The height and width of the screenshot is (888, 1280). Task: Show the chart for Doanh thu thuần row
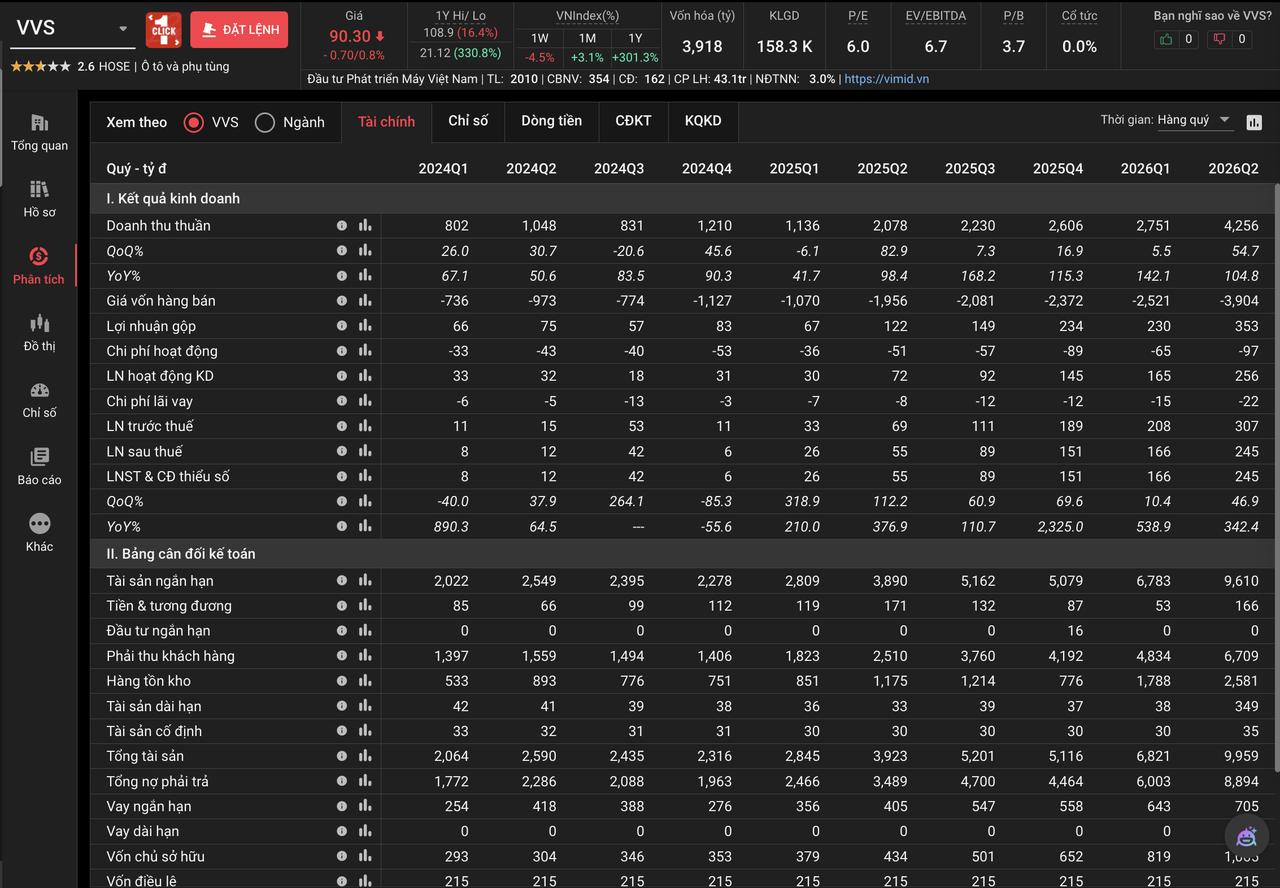(365, 226)
